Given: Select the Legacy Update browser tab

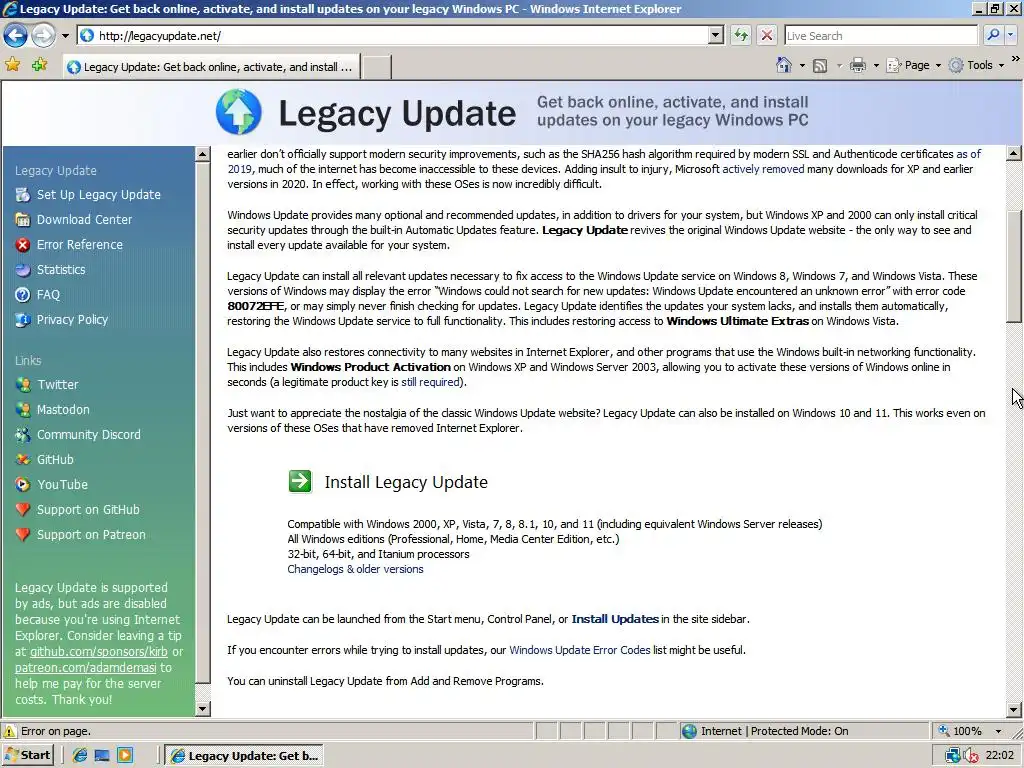Looking at the screenshot, I should pos(212,67).
